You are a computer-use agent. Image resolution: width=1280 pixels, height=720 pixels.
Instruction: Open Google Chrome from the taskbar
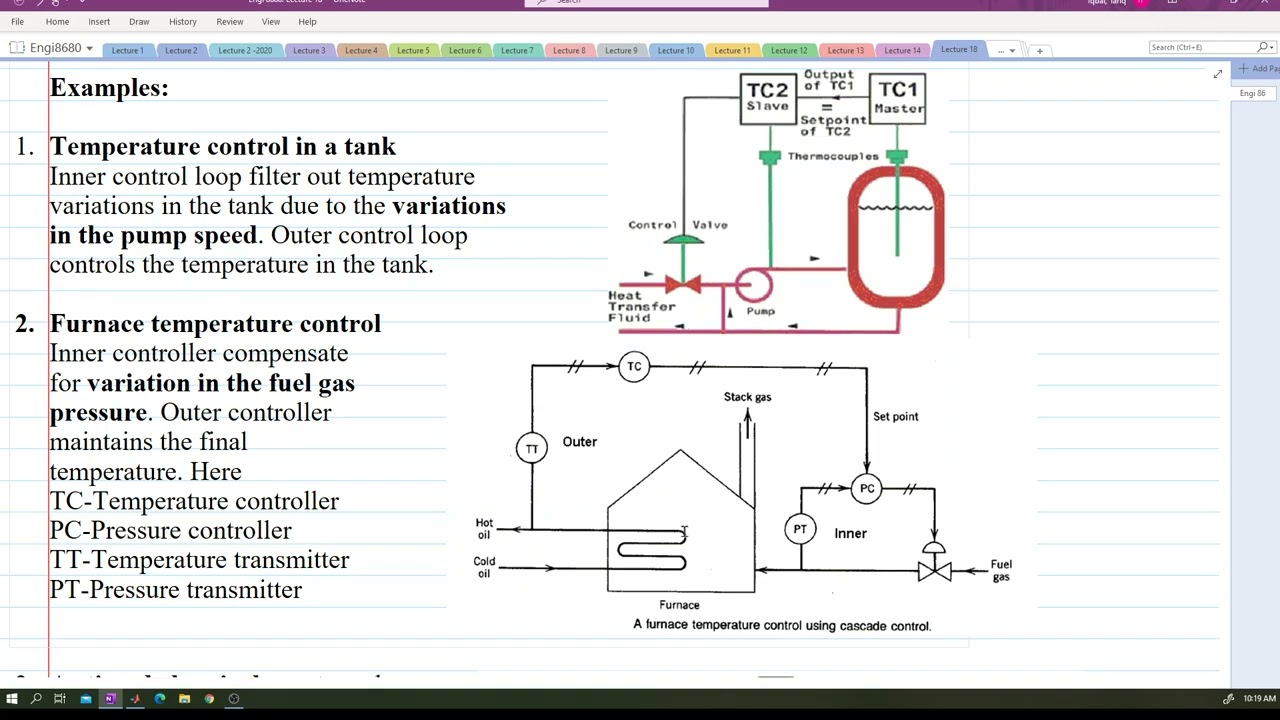tap(209, 699)
